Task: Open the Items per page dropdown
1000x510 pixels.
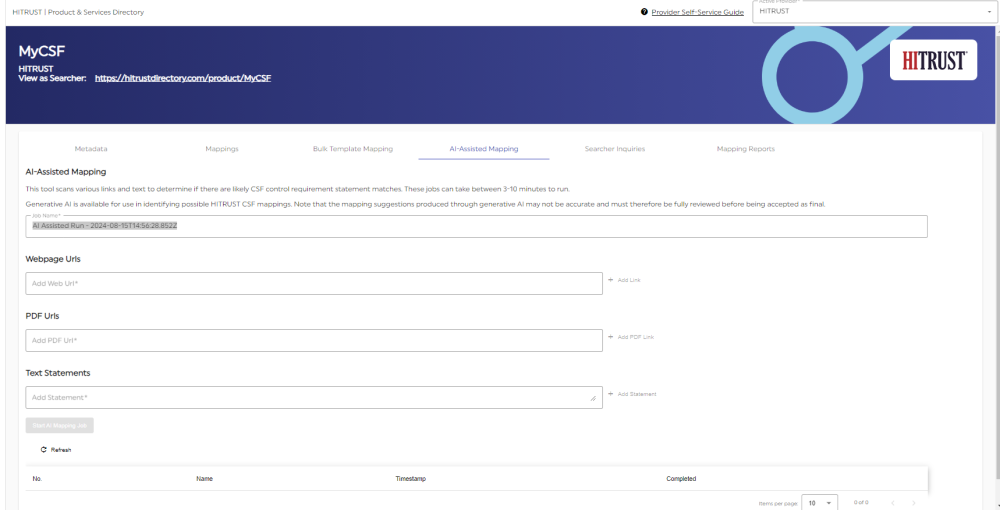Action: (820, 502)
